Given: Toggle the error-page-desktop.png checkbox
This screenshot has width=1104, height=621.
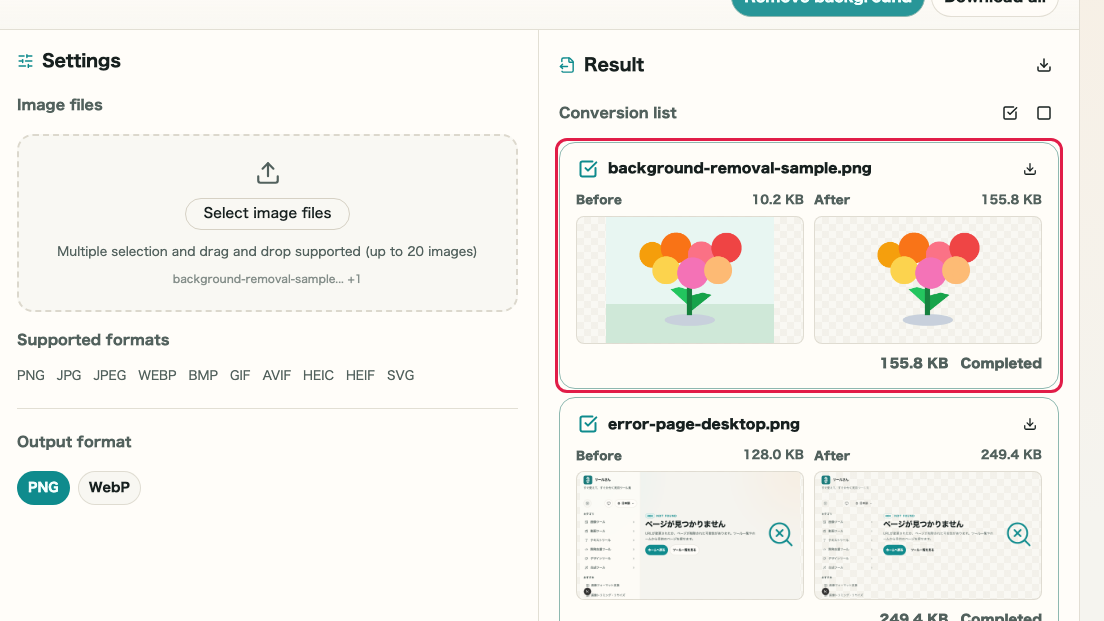Looking at the screenshot, I should (x=588, y=424).
